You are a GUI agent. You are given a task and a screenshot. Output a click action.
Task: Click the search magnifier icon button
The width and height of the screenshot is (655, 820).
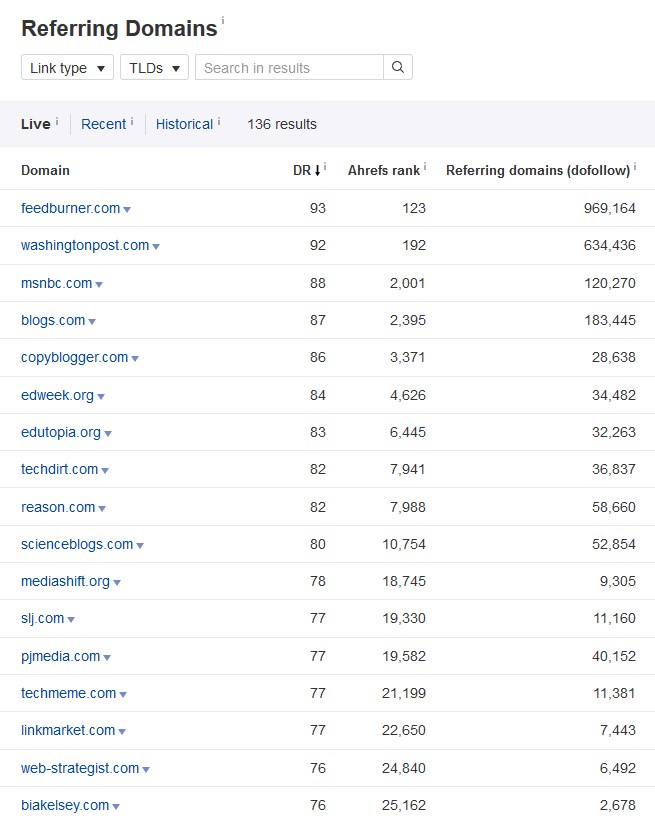pos(398,67)
